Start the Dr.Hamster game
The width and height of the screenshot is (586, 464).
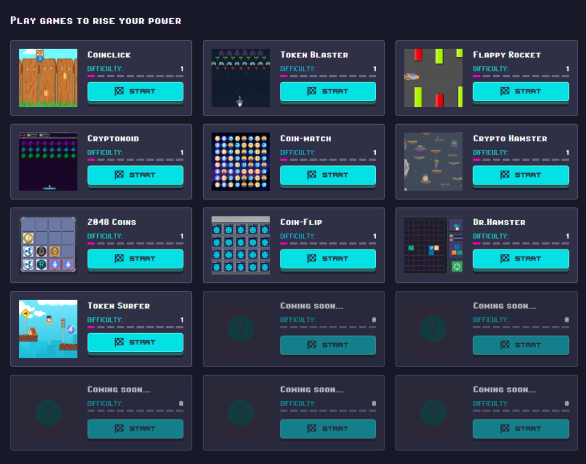coord(521,259)
